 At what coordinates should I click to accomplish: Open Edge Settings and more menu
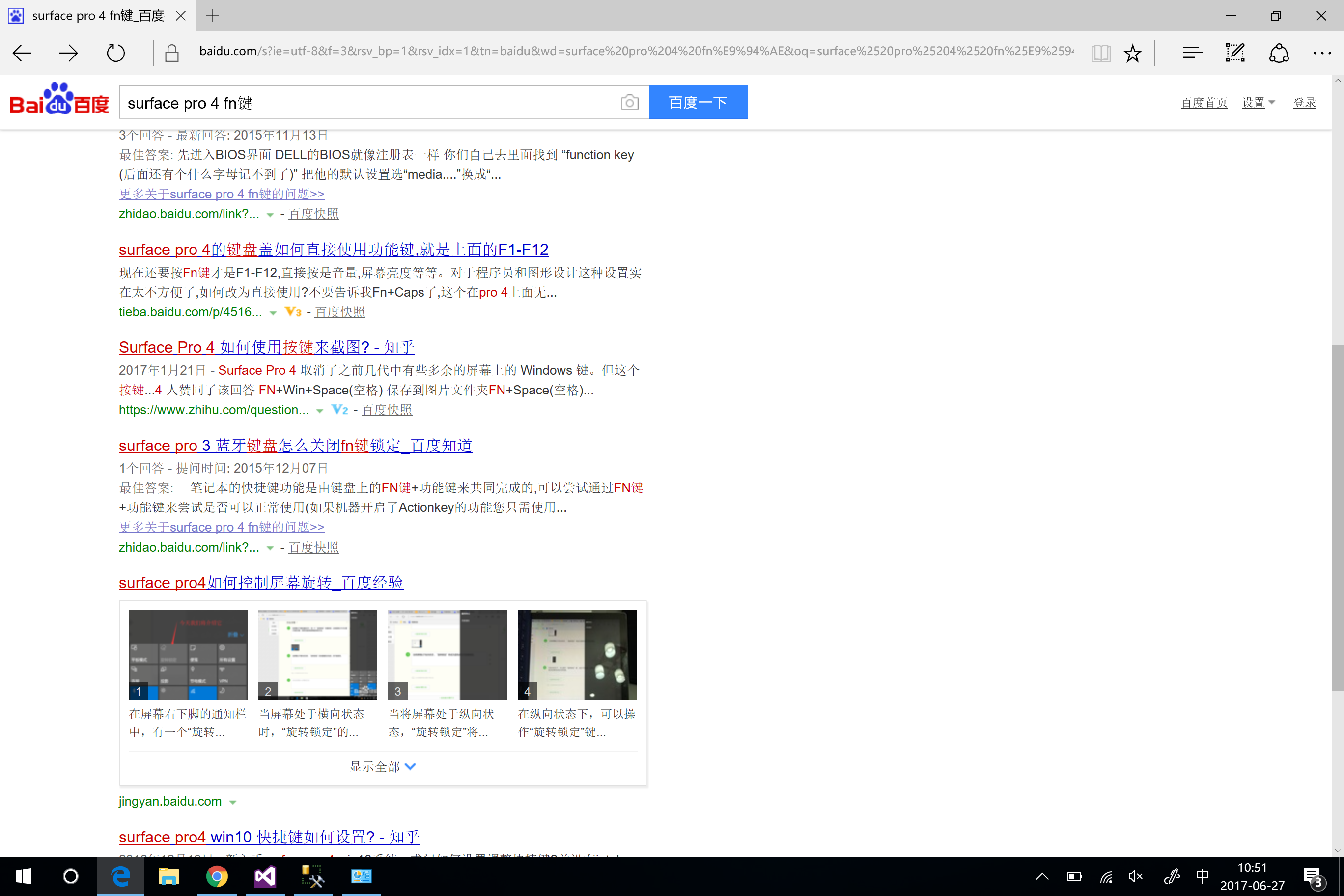pyautogui.click(x=1322, y=53)
